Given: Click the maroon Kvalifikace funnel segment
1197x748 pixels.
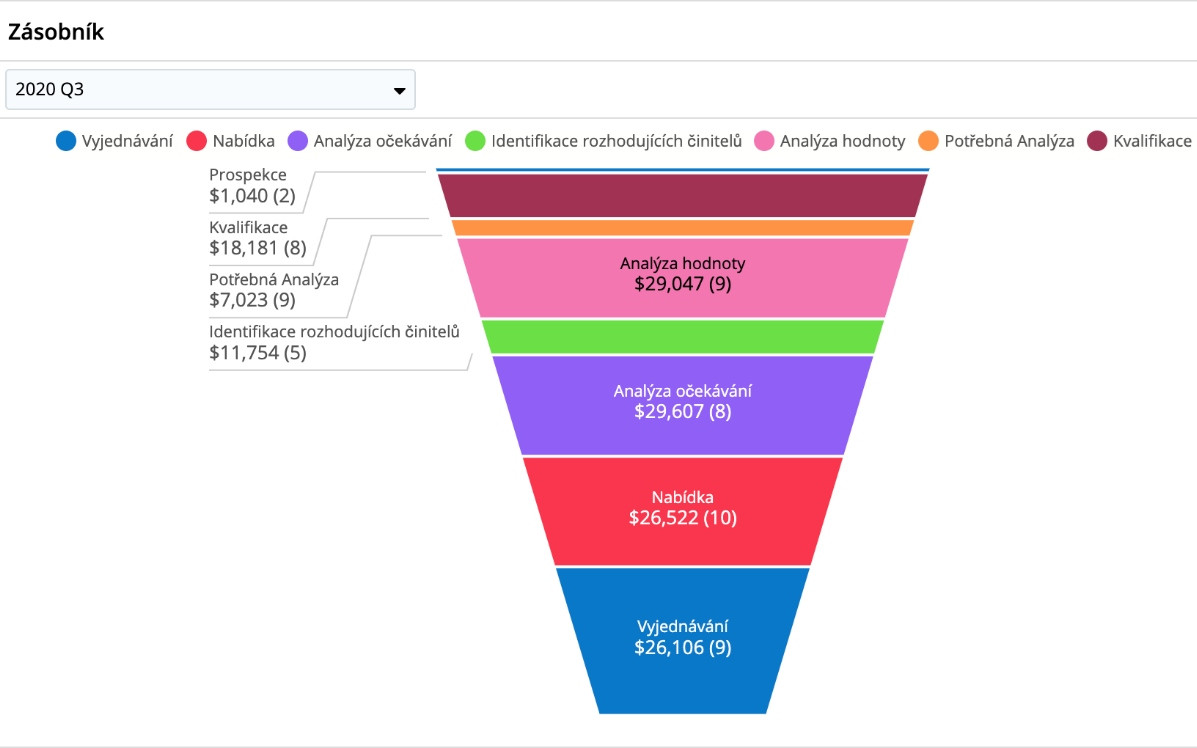Looking at the screenshot, I should point(683,195).
